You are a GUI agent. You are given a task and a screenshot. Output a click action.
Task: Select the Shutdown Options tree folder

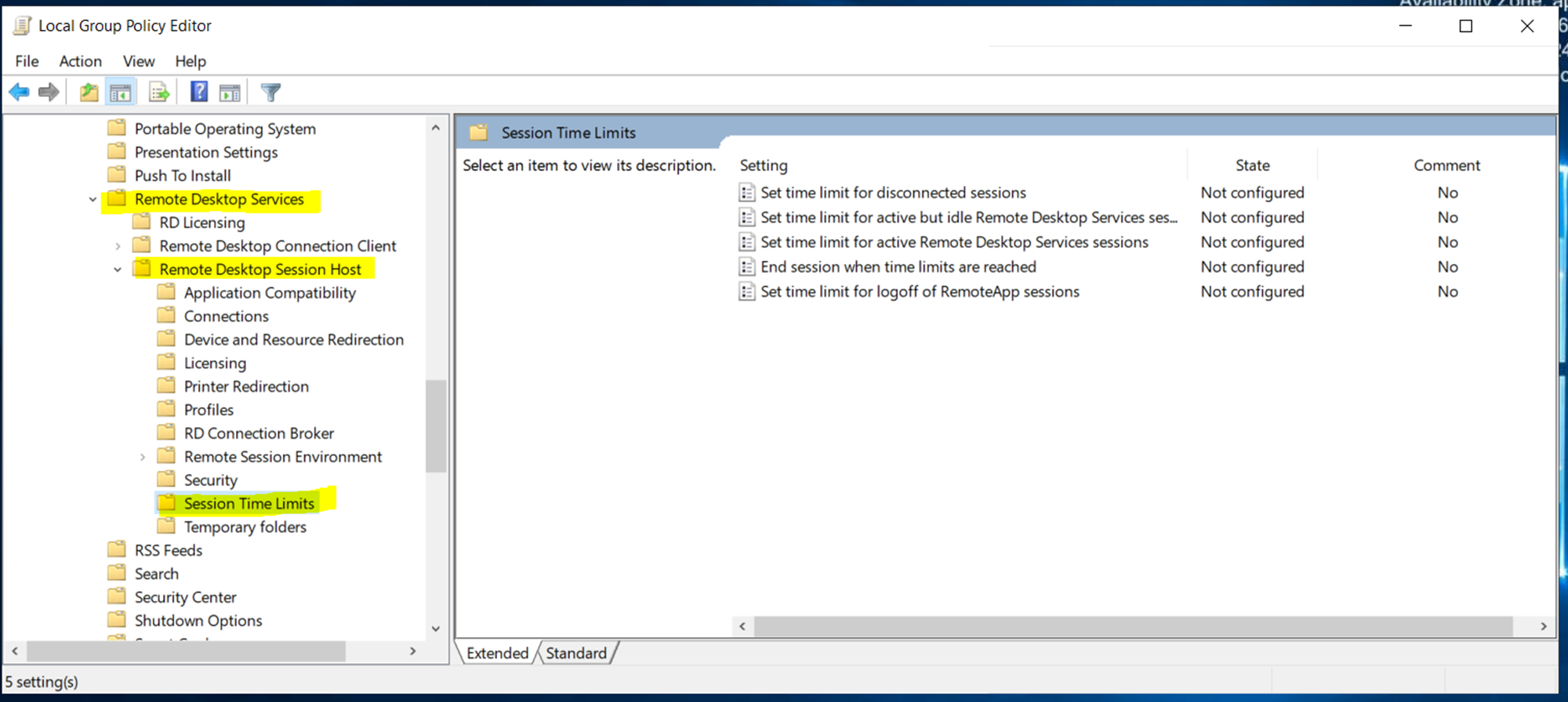pyautogui.click(x=198, y=621)
